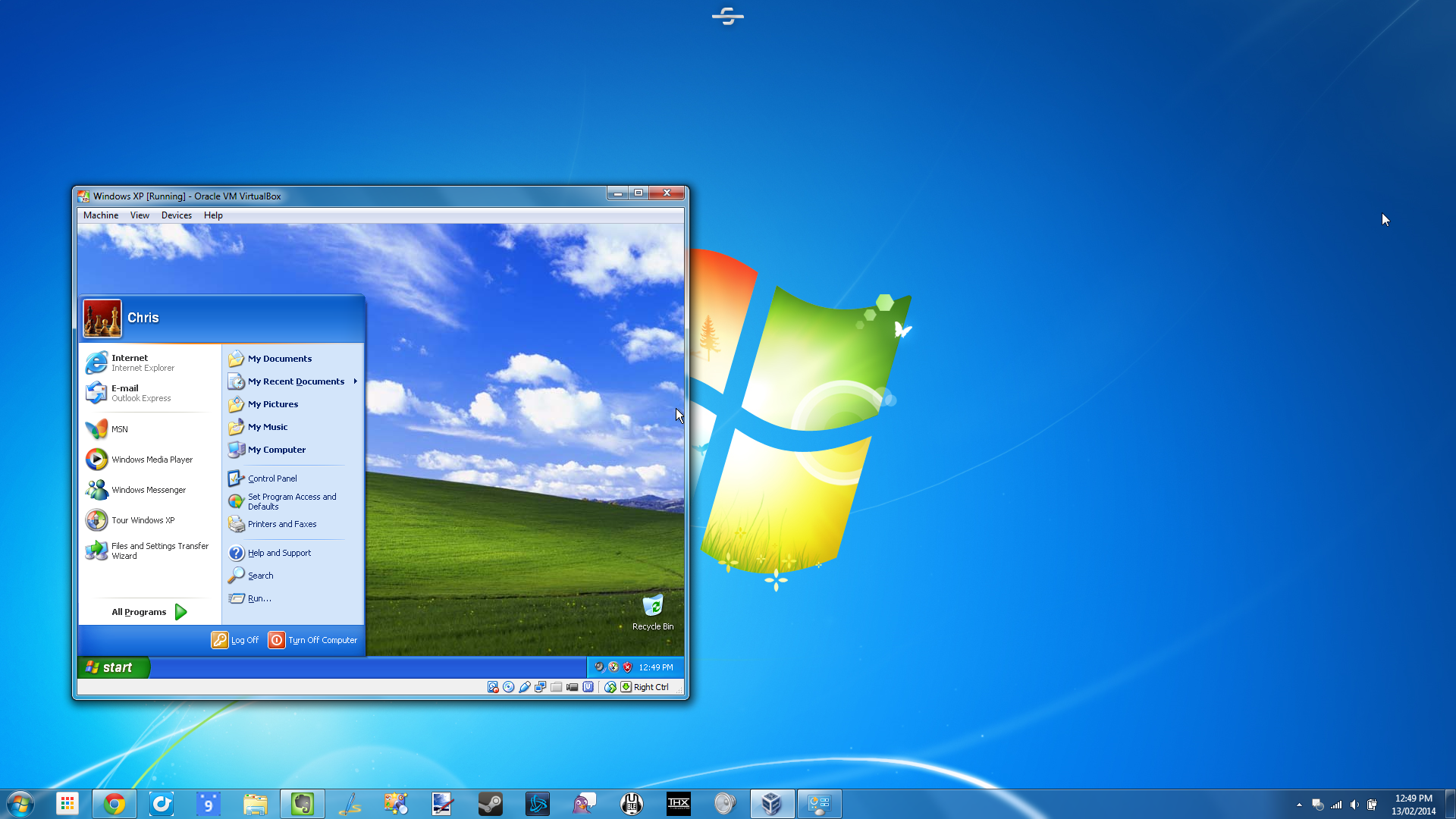Click the Steam icon in the taskbar
1456x819 pixels.
(x=489, y=803)
